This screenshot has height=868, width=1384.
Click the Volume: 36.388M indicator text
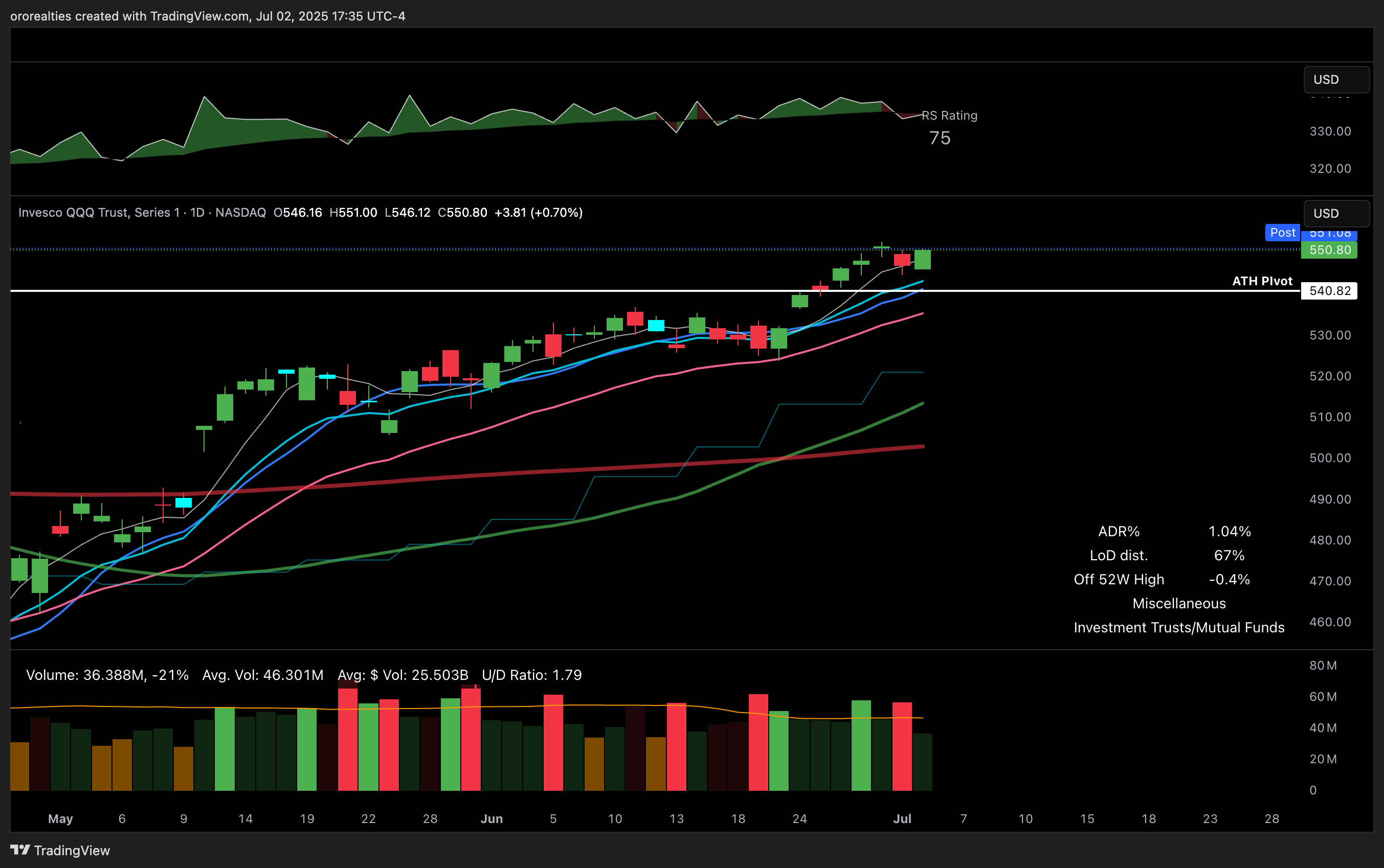coord(107,675)
